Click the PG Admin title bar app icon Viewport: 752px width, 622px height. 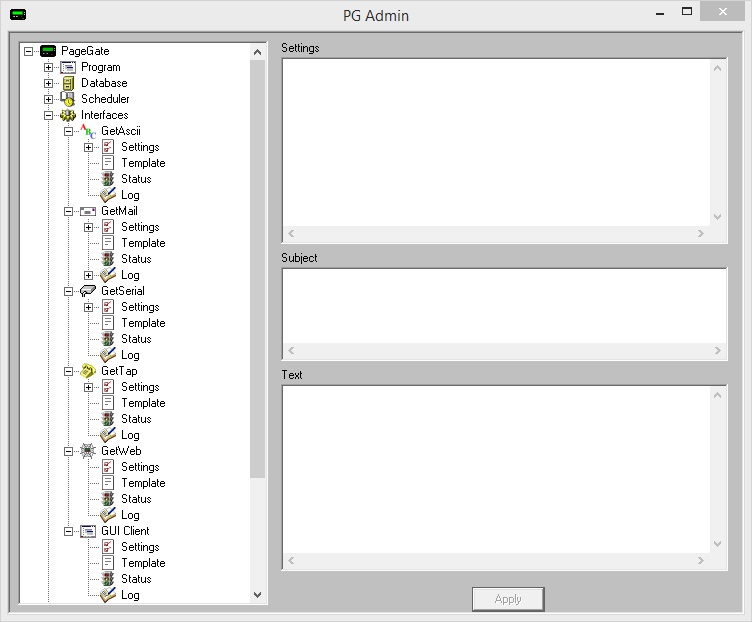tap(18, 14)
